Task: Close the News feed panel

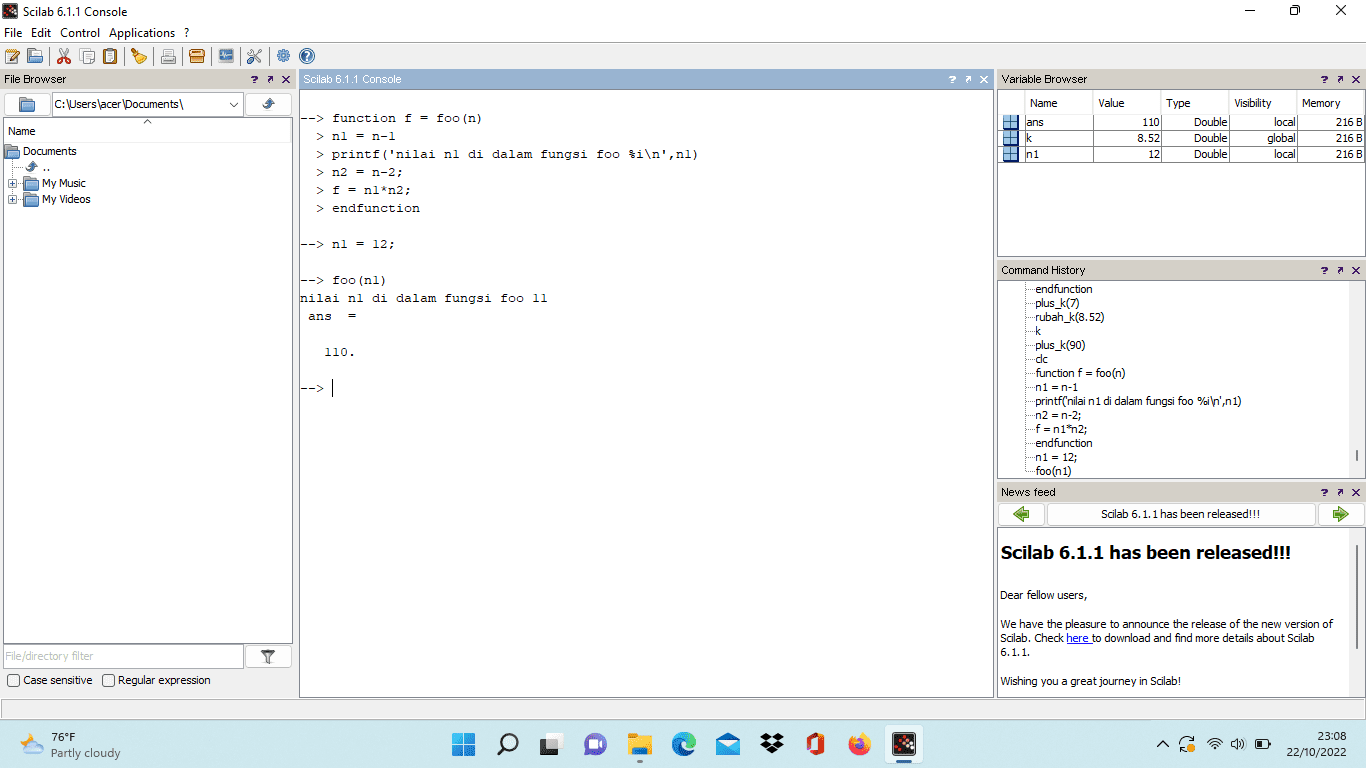Action: [x=1356, y=492]
